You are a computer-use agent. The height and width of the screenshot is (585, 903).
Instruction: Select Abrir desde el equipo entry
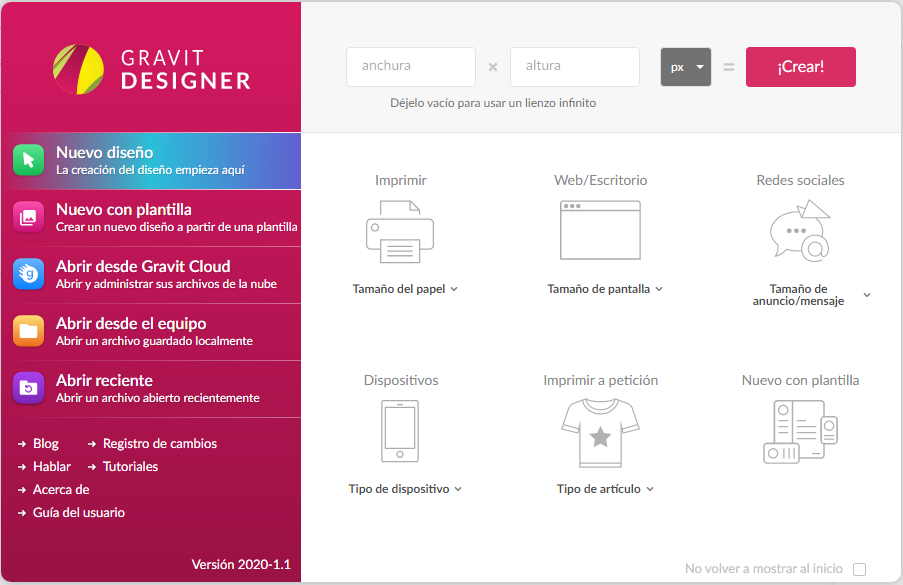click(x=151, y=332)
